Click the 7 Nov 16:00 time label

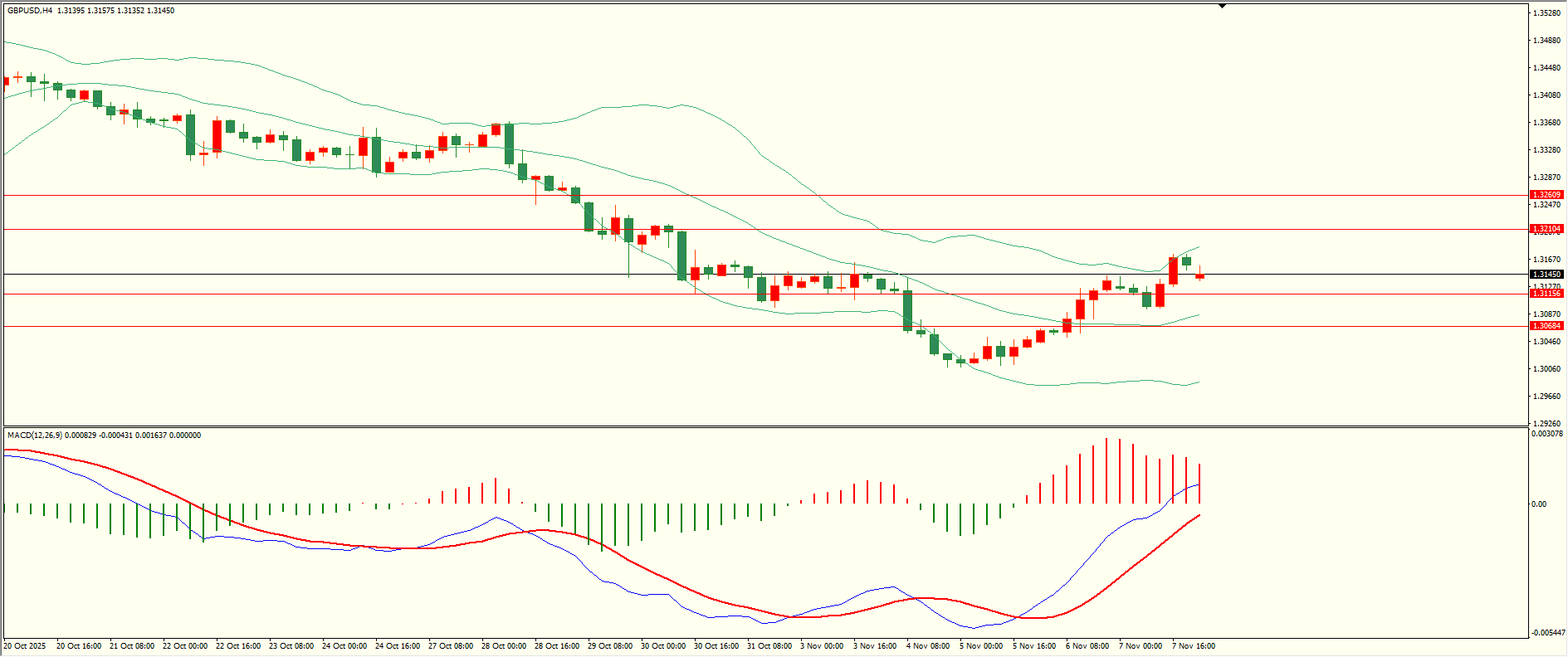coord(1193,646)
